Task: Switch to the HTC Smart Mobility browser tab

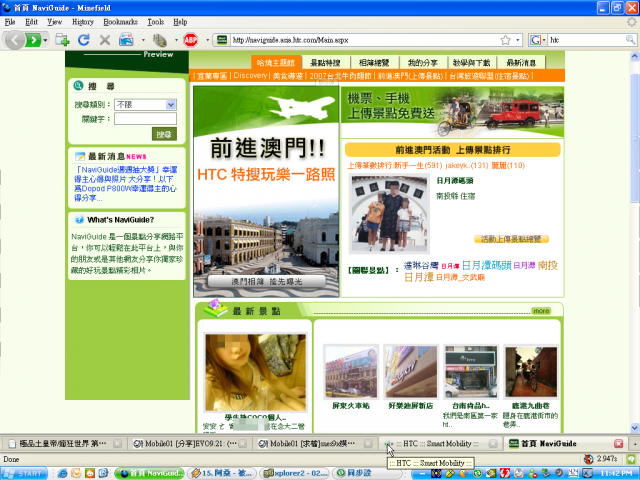Action: (440, 444)
